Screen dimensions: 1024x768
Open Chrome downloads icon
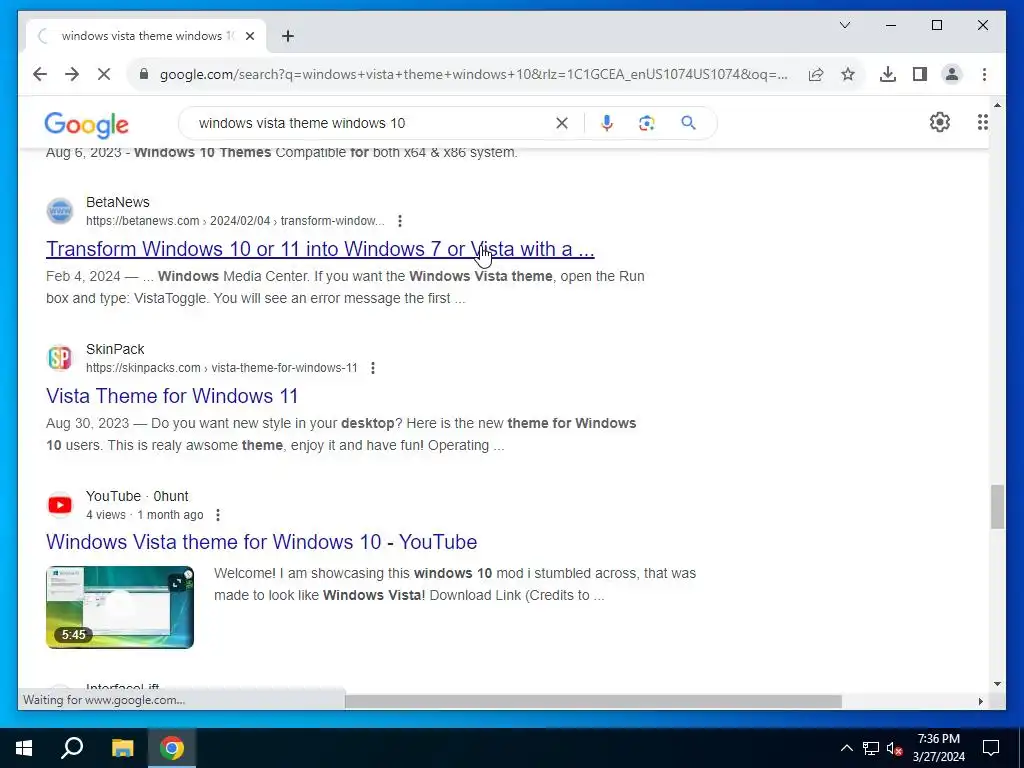point(888,74)
